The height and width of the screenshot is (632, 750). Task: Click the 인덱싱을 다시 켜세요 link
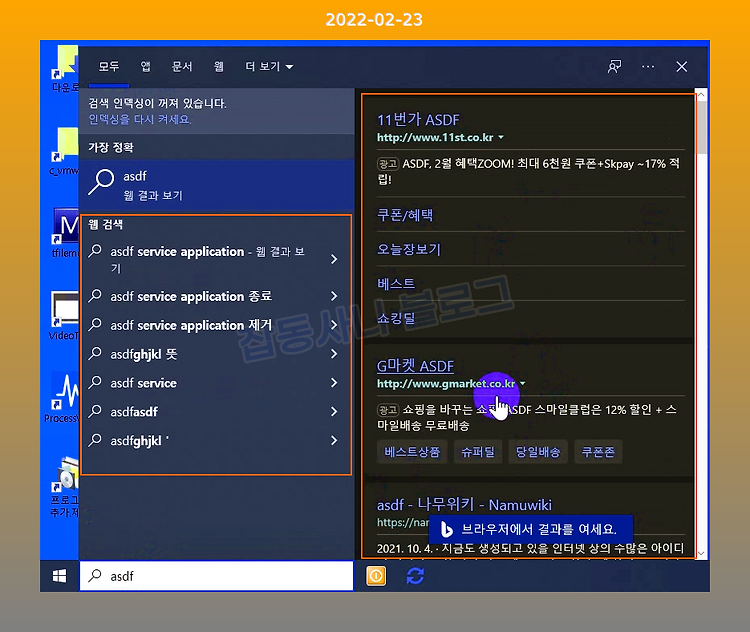coord(140,120)
